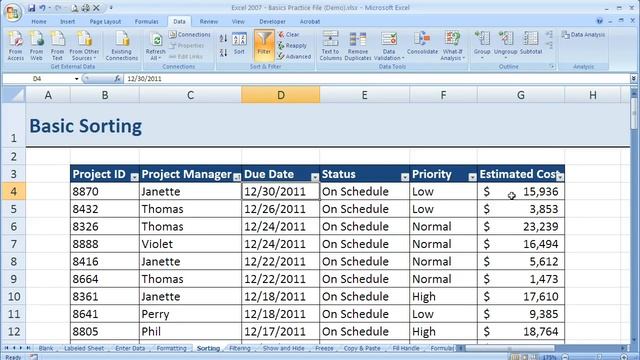Switch to the Formatting sheet tab
Viewport: 640px width, 360px height.
tap(171, 348)
